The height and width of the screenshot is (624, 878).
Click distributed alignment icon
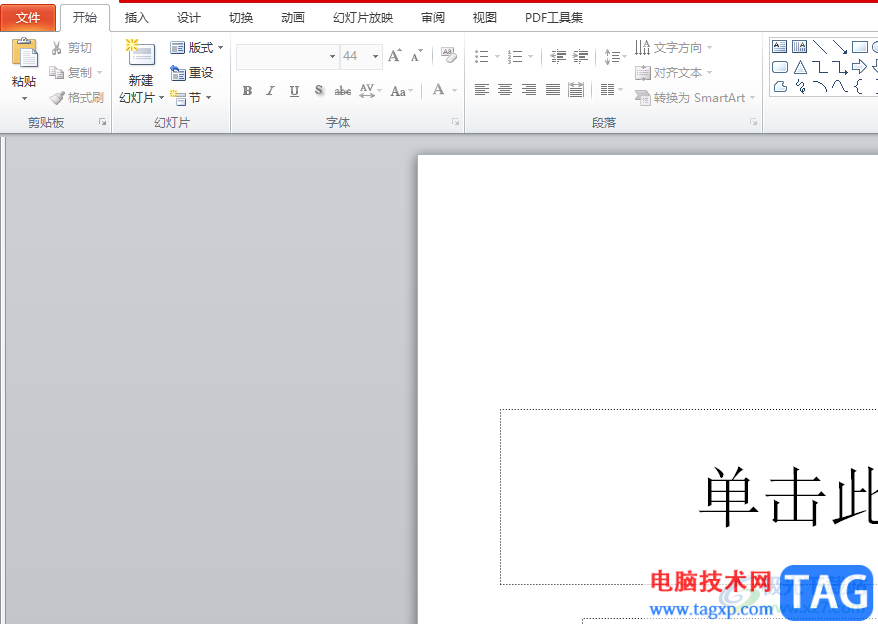576,90
